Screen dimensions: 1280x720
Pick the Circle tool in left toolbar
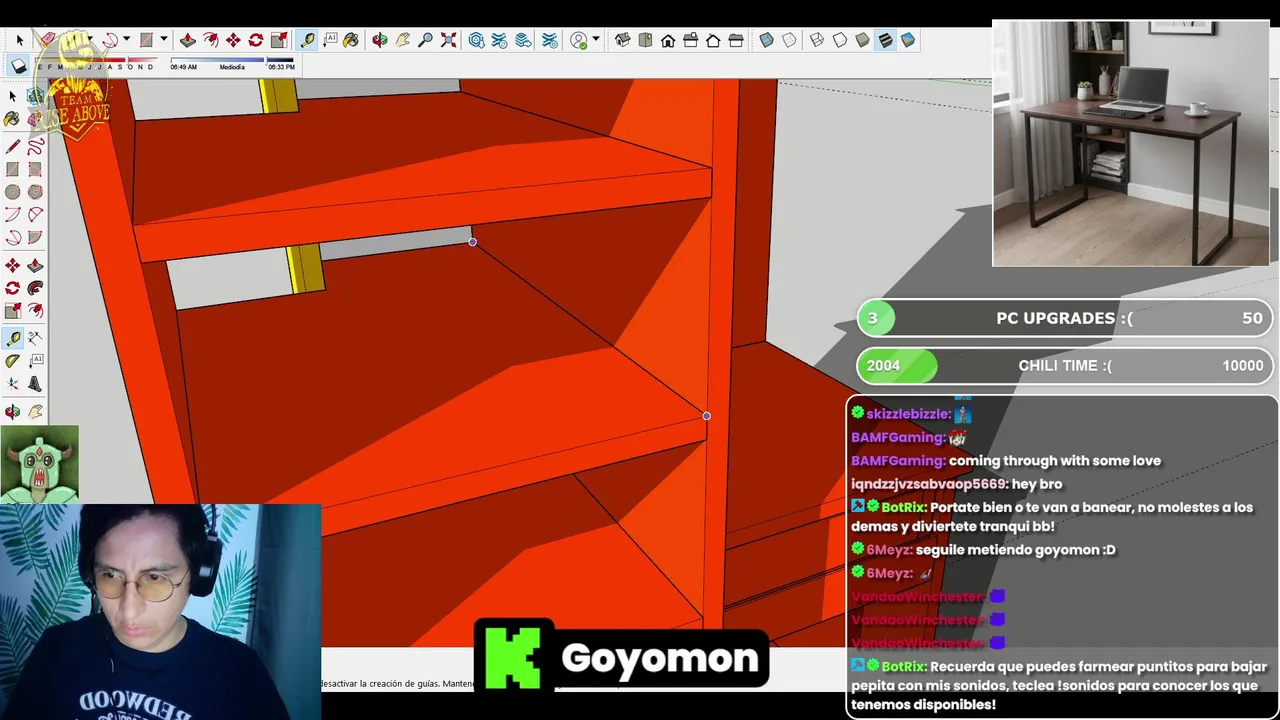[x=12, y=191]
